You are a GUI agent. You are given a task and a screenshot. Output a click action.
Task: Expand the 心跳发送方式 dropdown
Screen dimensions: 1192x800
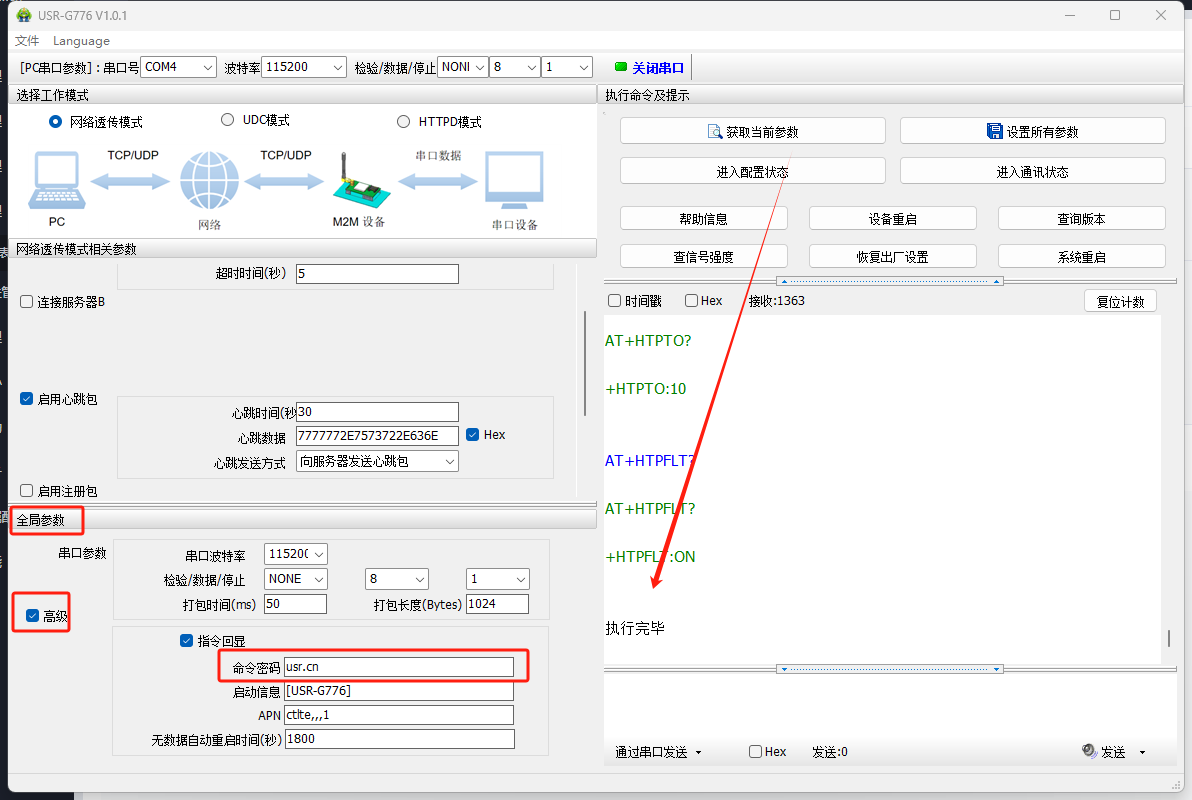[449, 461]
